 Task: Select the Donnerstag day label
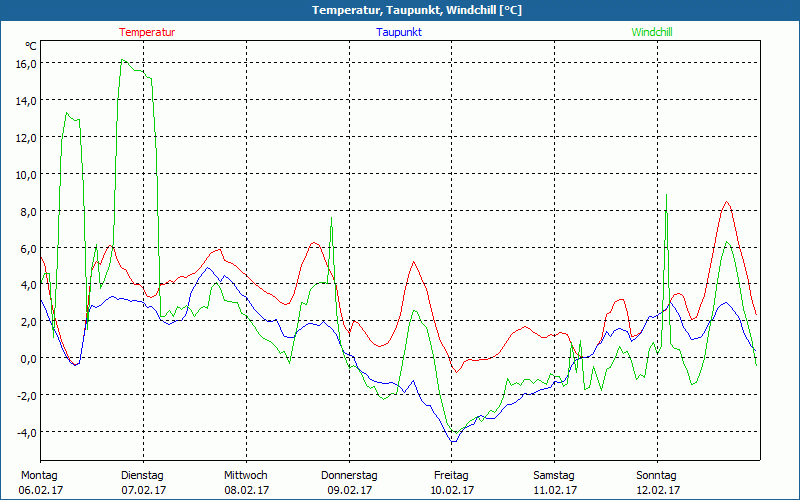(349, 475)
